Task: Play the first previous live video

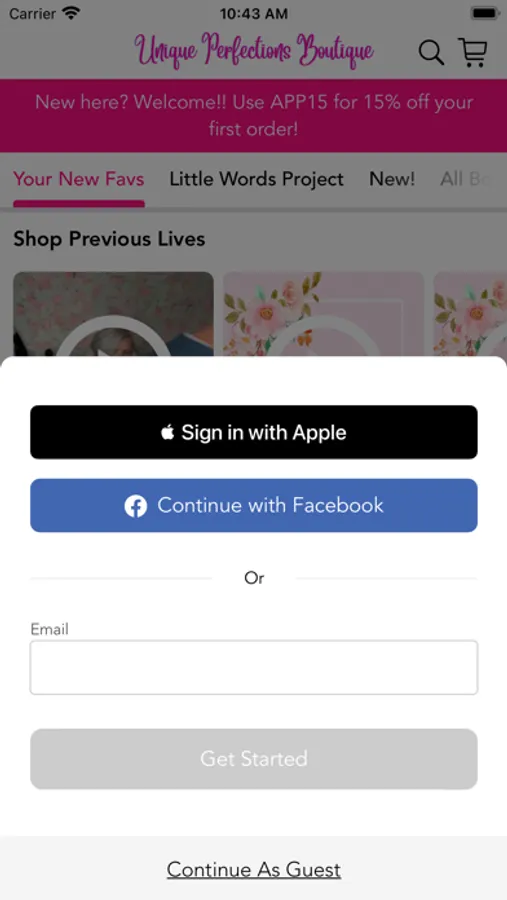Action: point(113,314)
